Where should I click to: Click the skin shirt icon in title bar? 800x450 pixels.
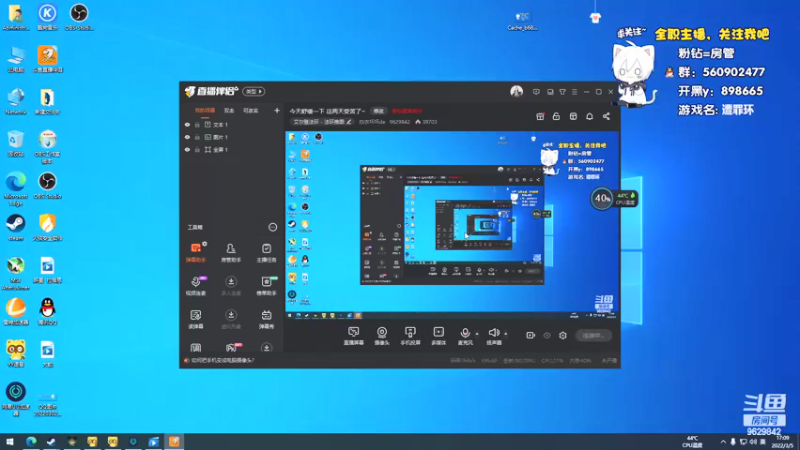562,92
